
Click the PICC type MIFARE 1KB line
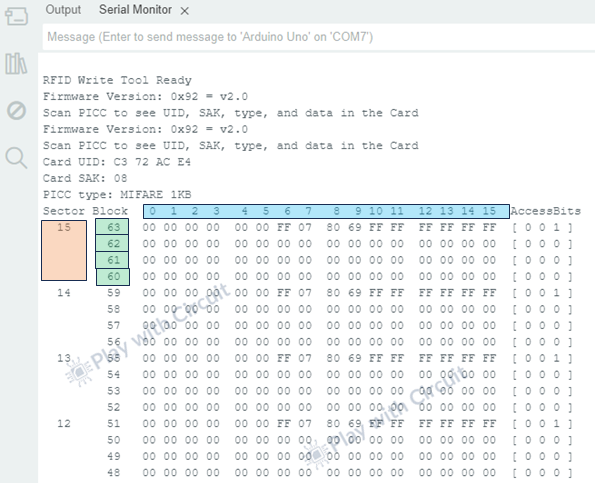click(x=117, y=195)
